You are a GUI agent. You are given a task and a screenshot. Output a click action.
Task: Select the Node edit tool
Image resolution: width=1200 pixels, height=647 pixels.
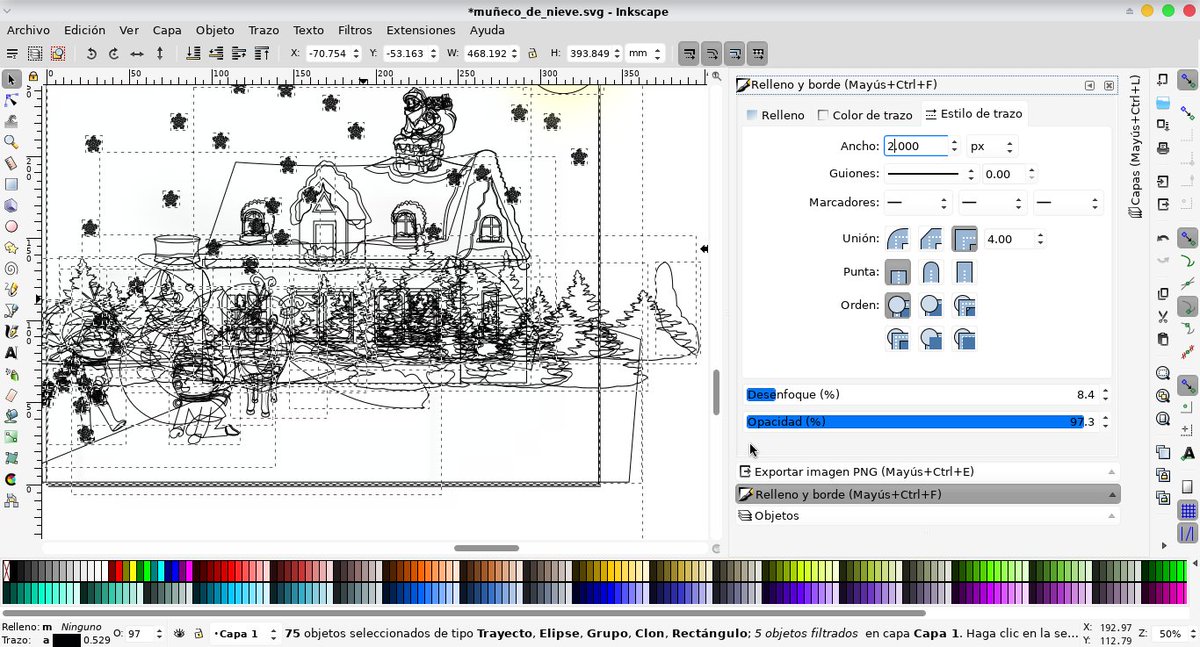pos(11,100)
